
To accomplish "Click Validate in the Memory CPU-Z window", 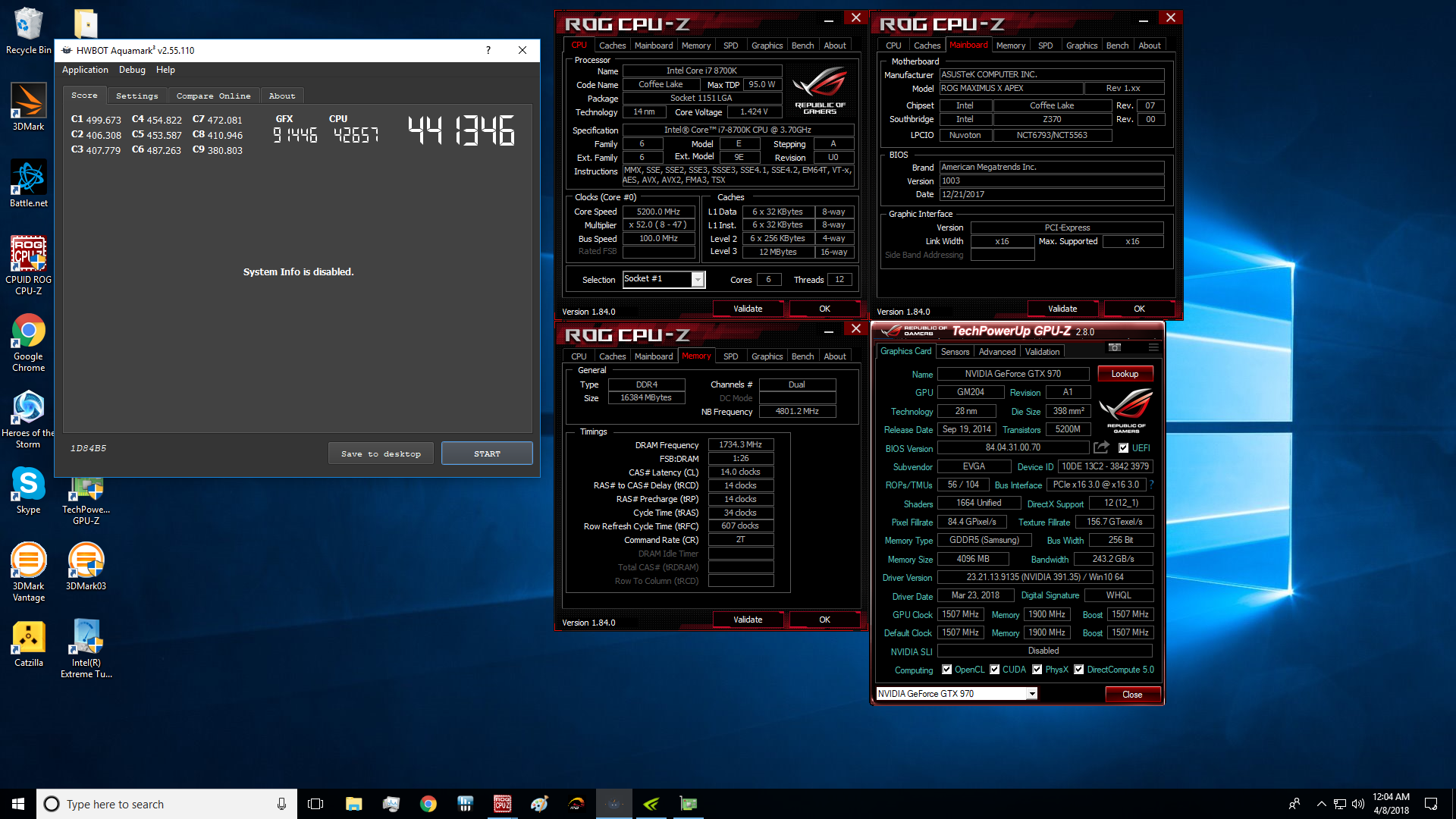I will tap(748, 620).
